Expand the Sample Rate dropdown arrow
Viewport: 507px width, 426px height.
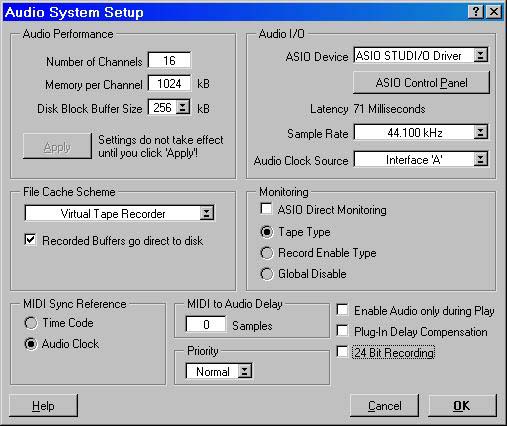480,133
